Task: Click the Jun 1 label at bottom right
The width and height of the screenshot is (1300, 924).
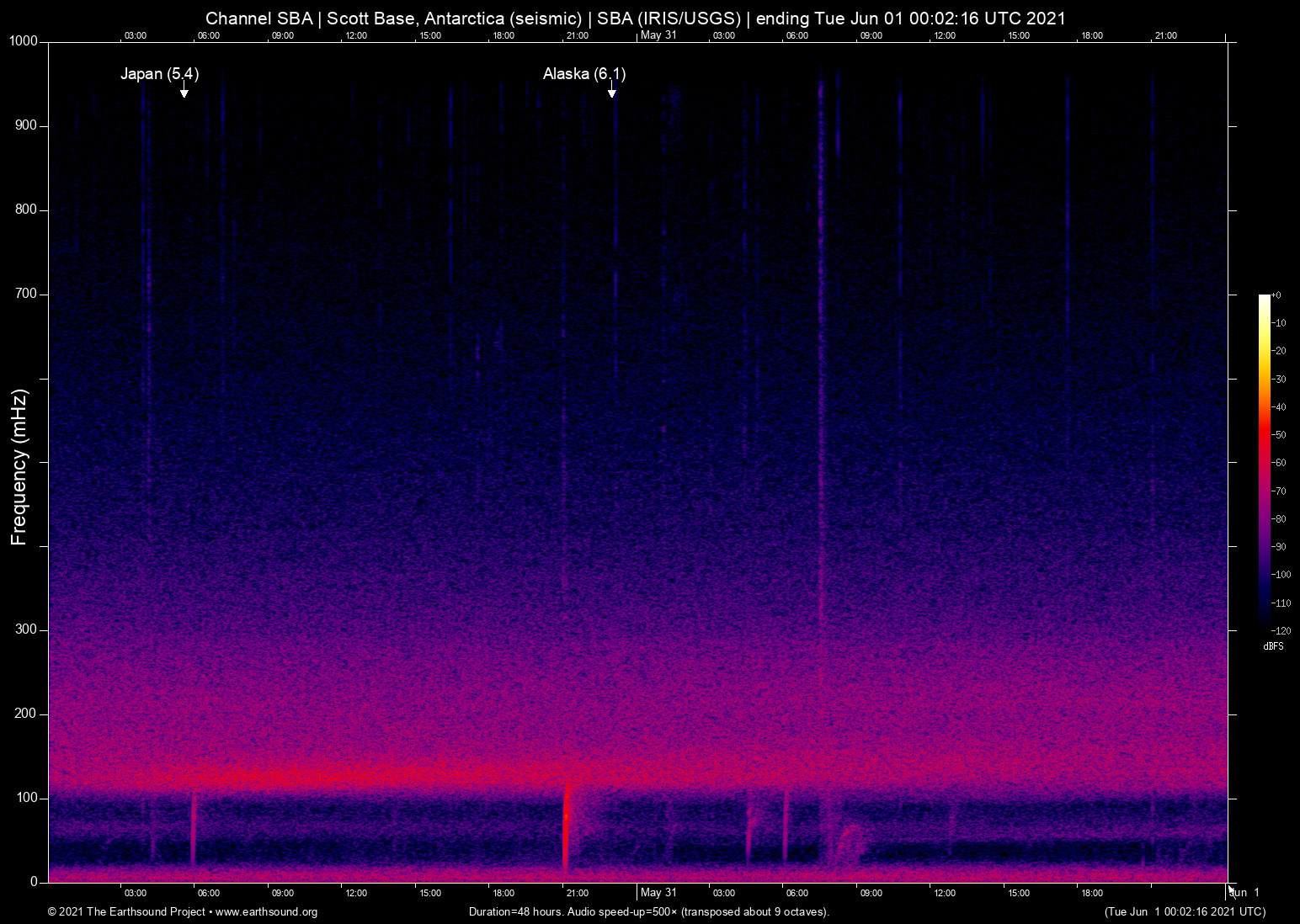Action: (1244, 892)
